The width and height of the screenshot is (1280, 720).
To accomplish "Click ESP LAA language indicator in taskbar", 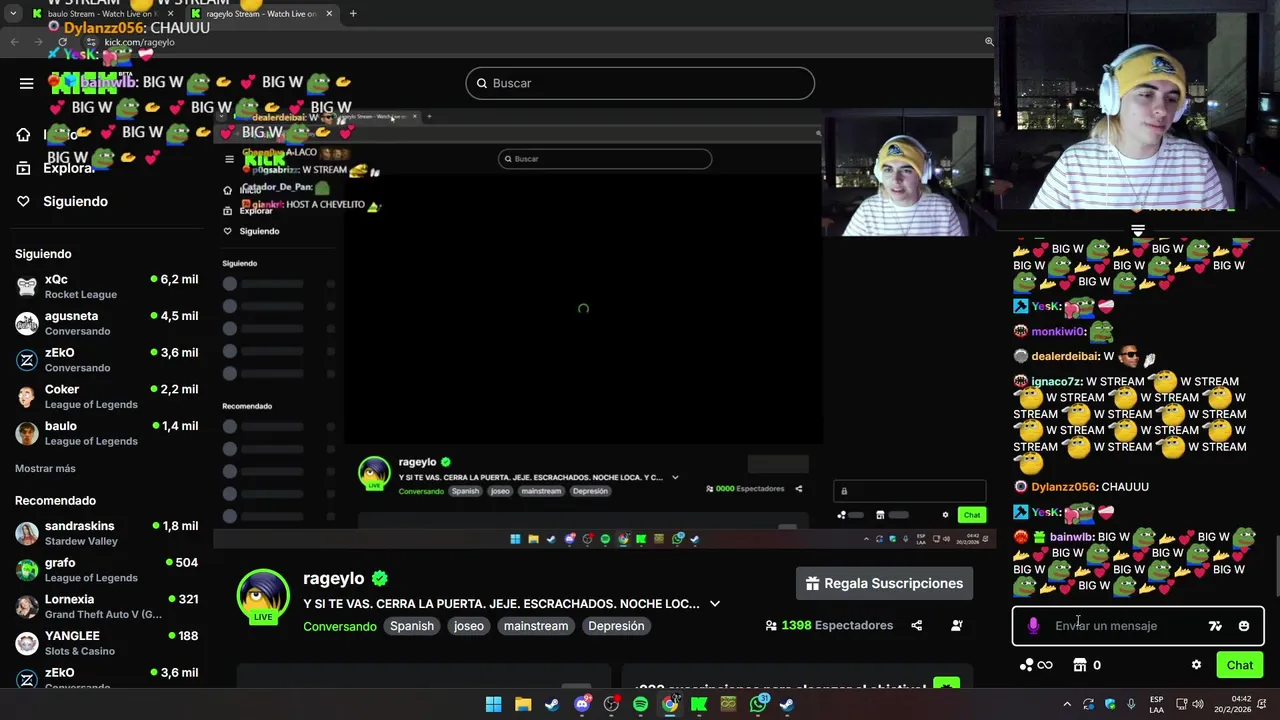I will [x=1156, y=704].
